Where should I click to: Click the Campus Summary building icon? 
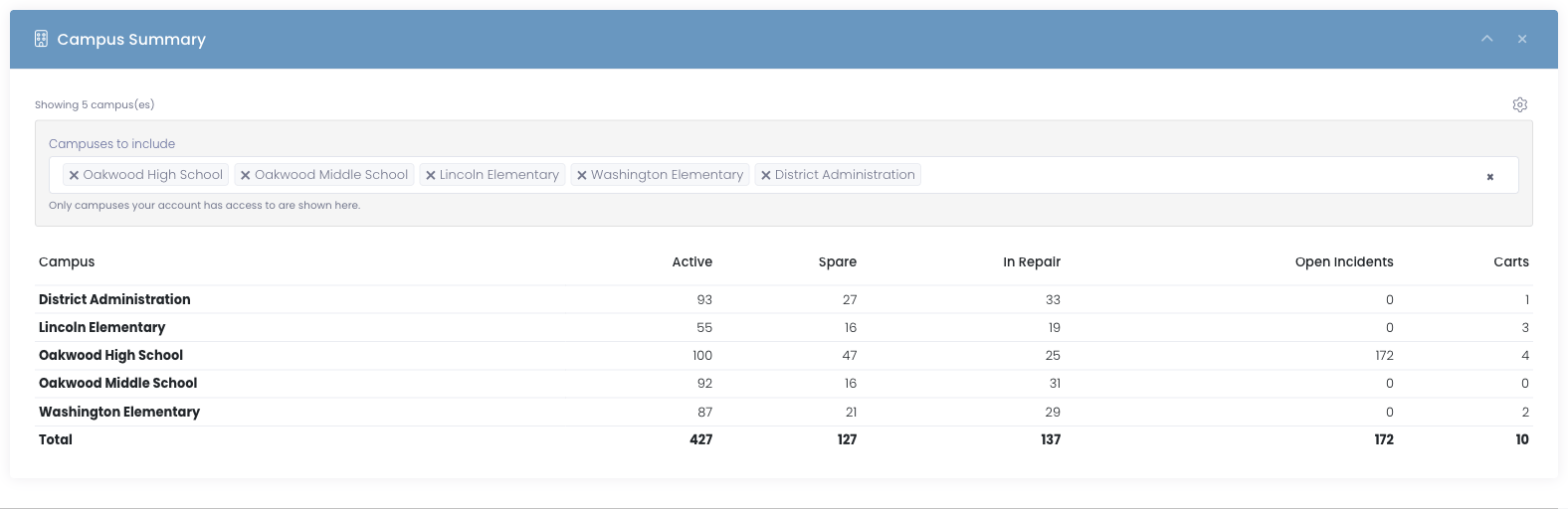[41, 39]
